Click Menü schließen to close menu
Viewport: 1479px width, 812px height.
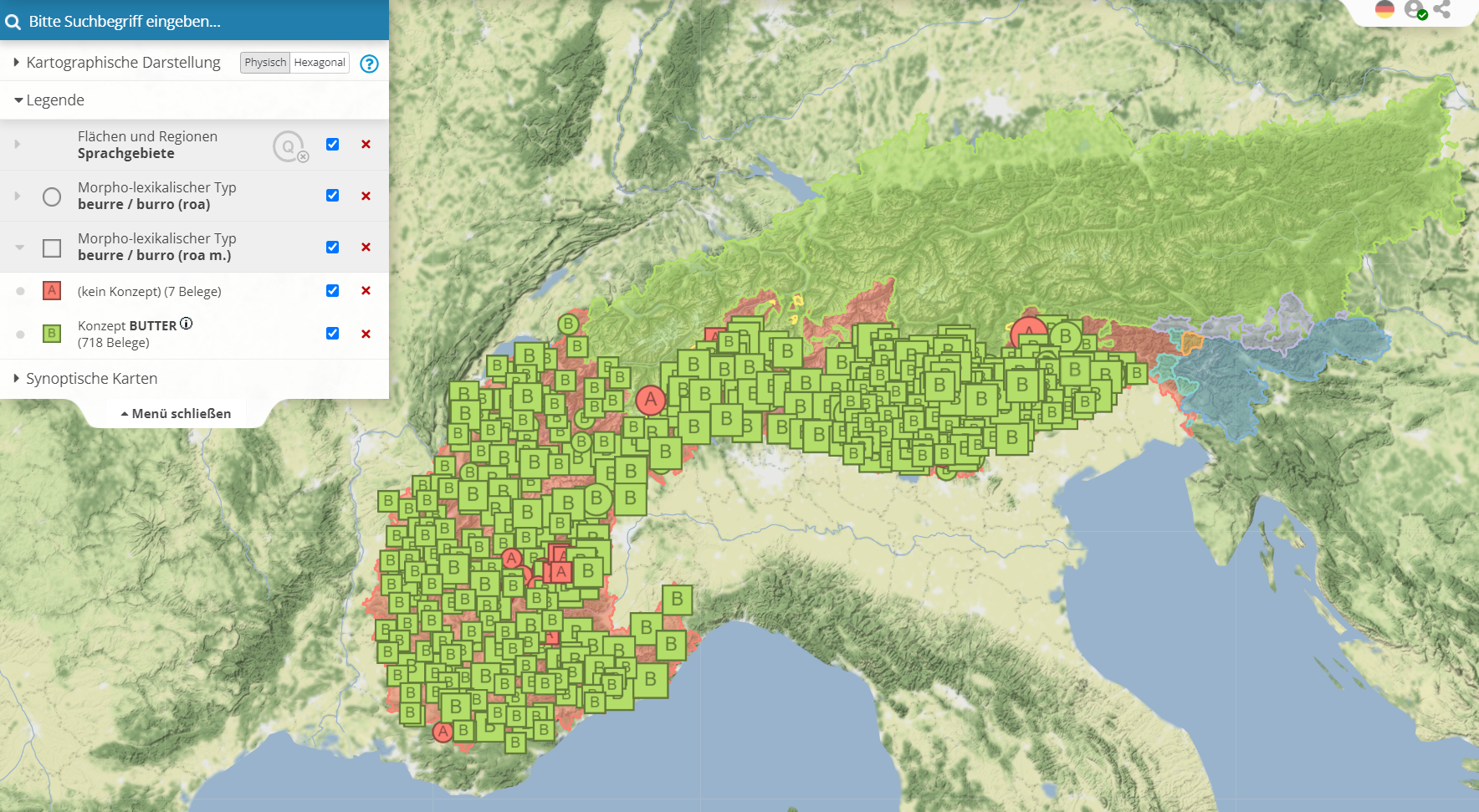coord(177,414)
